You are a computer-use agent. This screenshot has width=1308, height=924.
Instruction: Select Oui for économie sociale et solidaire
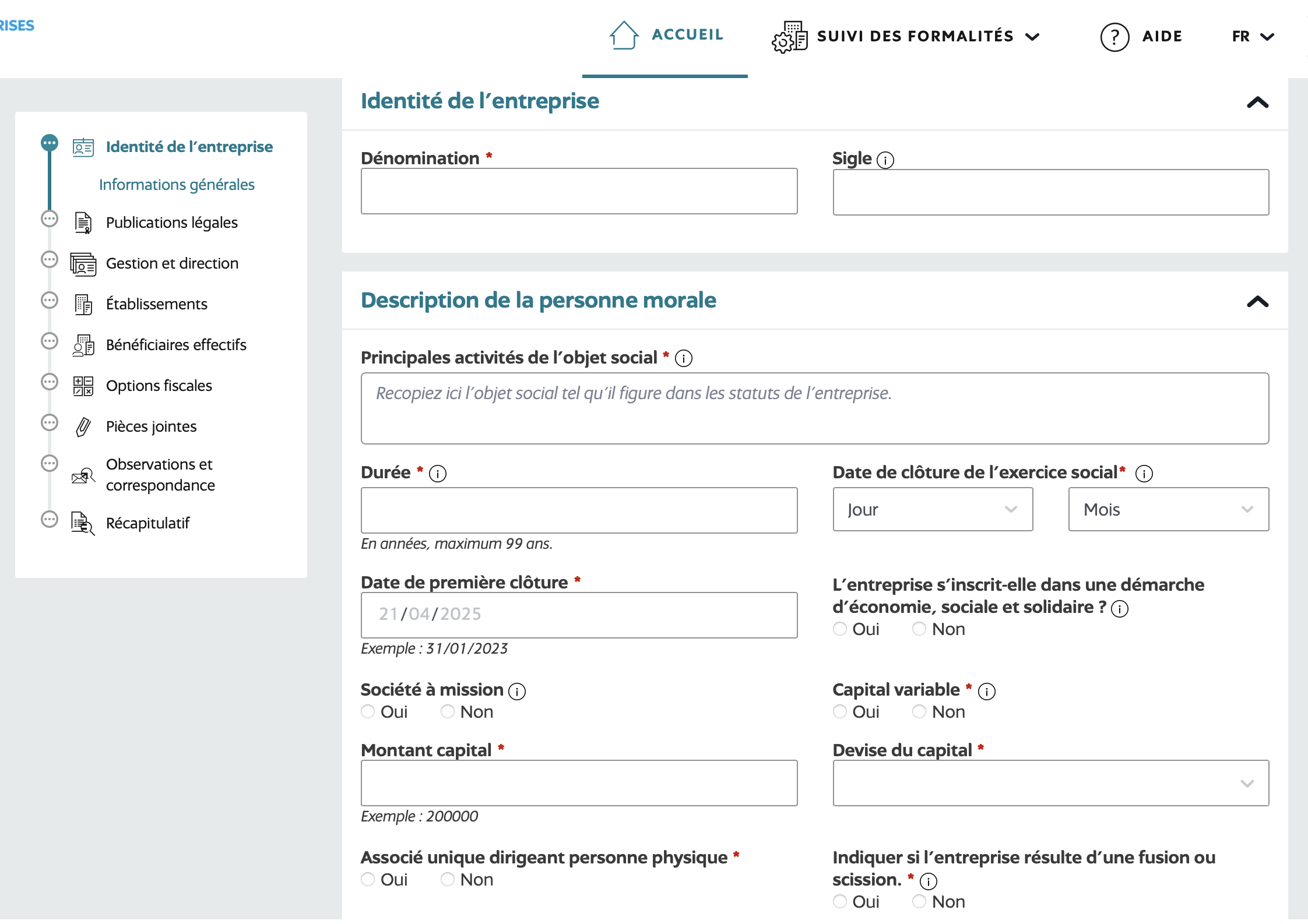840,629
